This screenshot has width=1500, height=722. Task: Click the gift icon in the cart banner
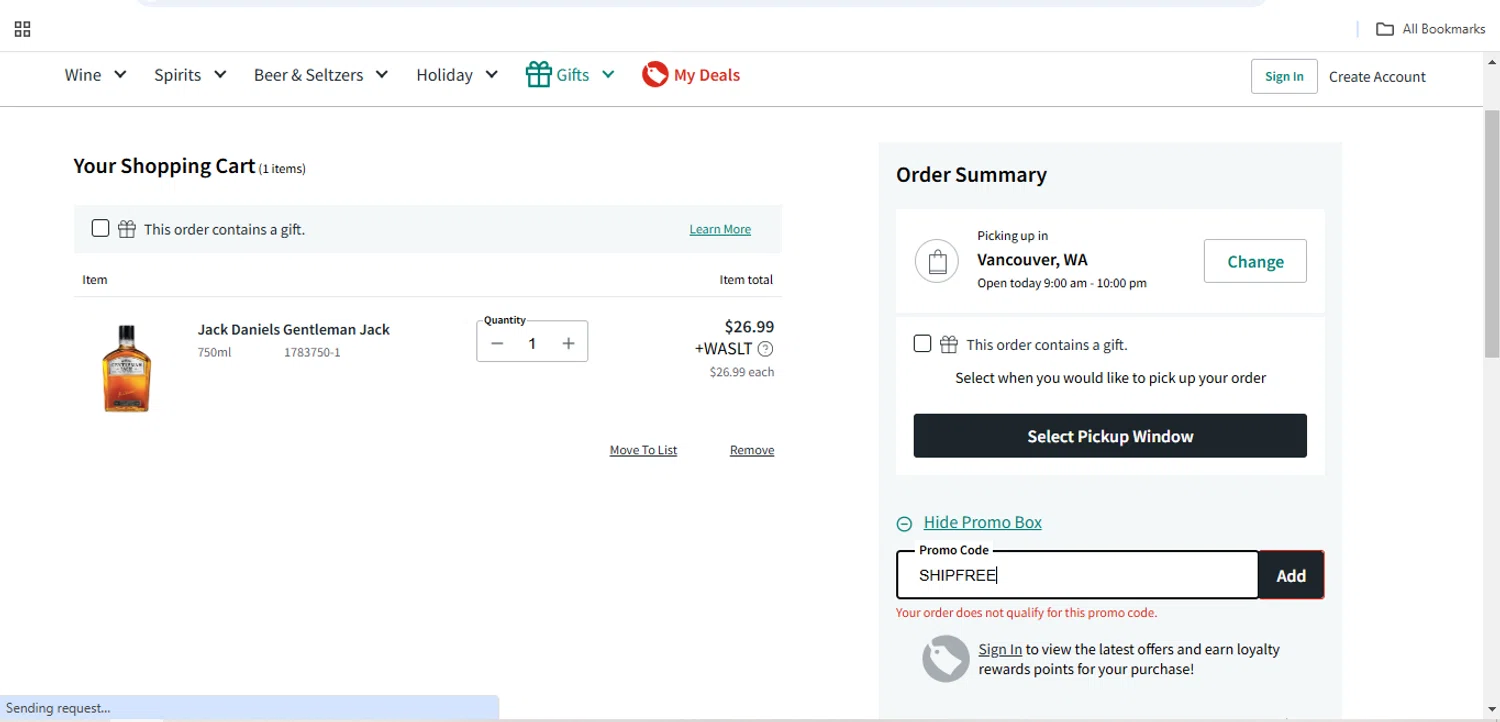pyautogui.click(x=127, y=229)
